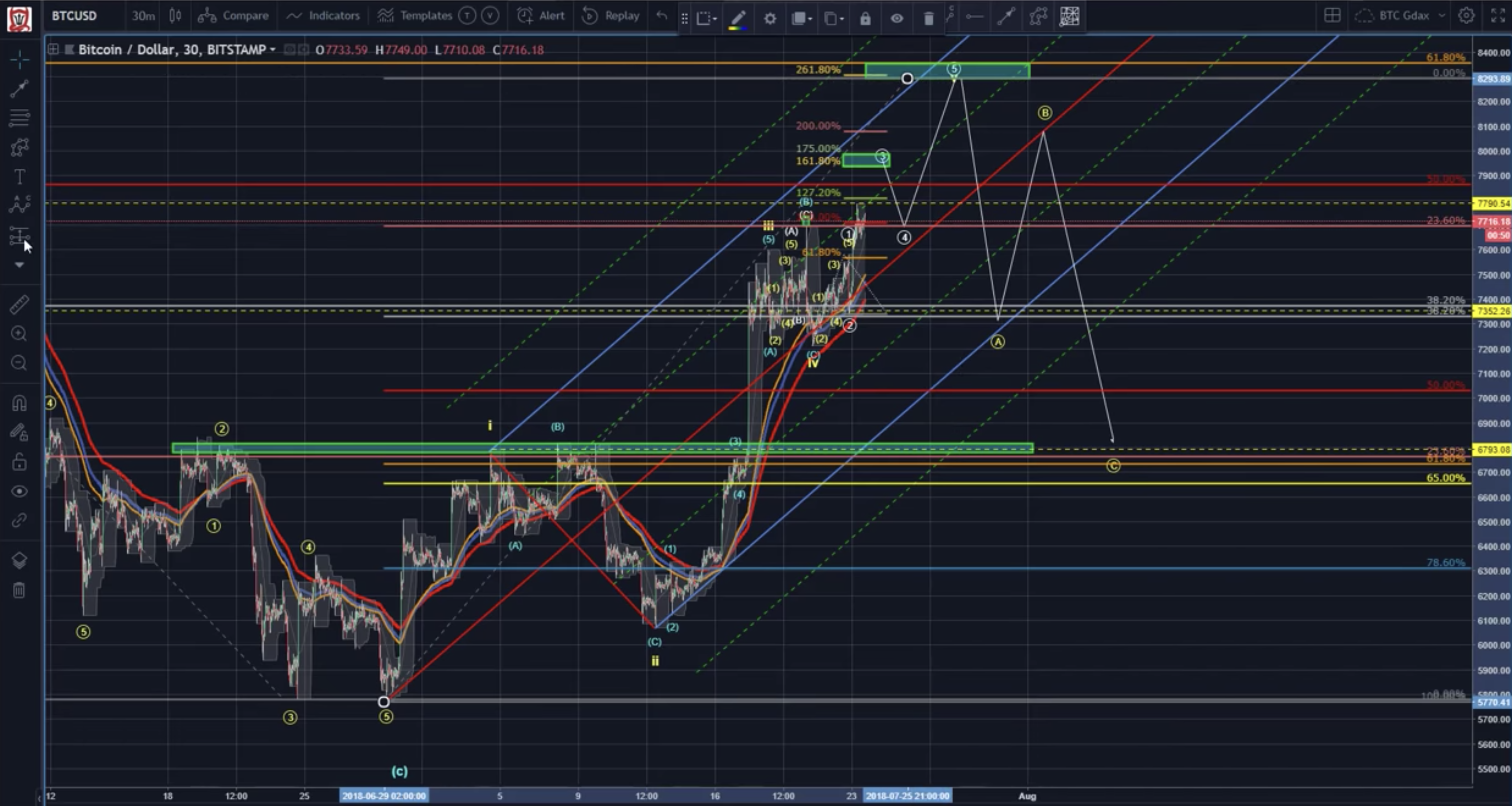Hide all drawings with sidebar eye icon

19,491
